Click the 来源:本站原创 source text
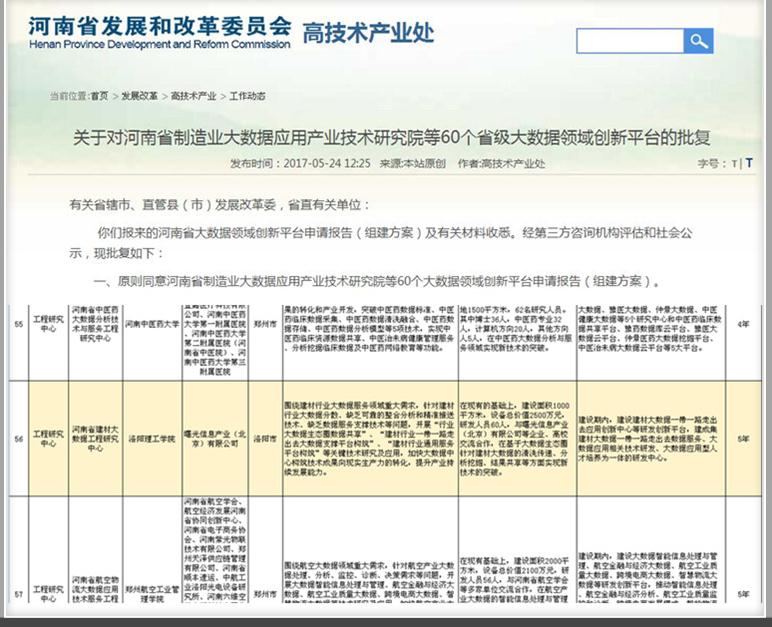This screenshot has width=772, height=627. [x=413, y=164]
